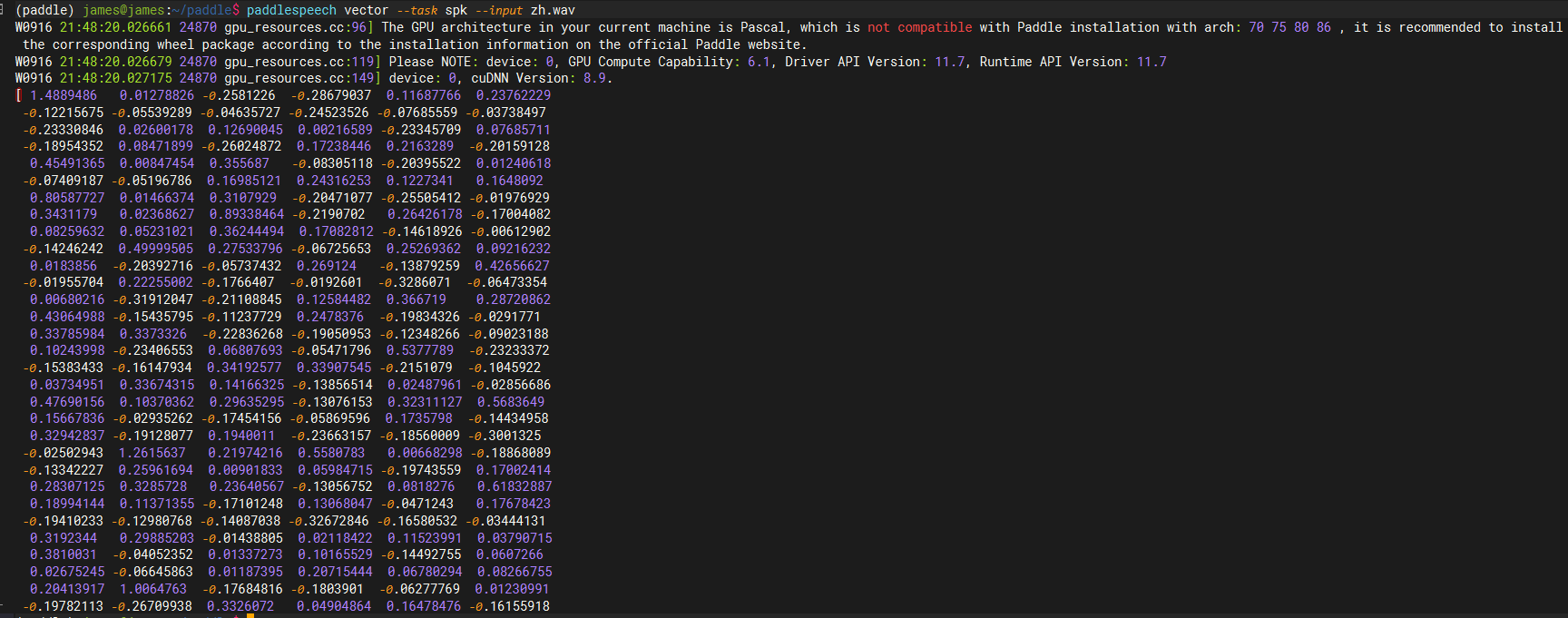Click the value '-0.0471243'
The image size is (1568, 618).
tap(417, 504)
